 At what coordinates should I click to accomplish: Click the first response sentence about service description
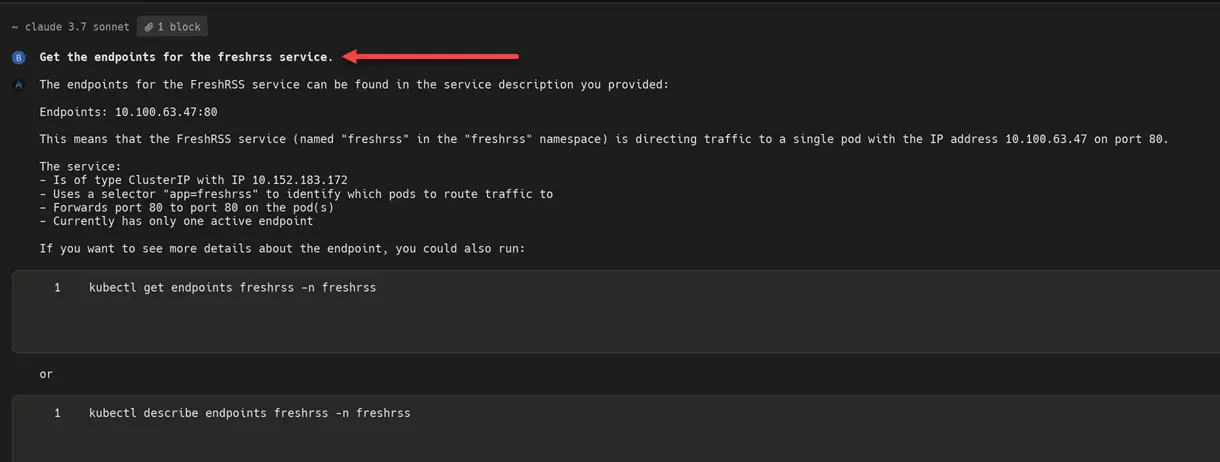354,85
